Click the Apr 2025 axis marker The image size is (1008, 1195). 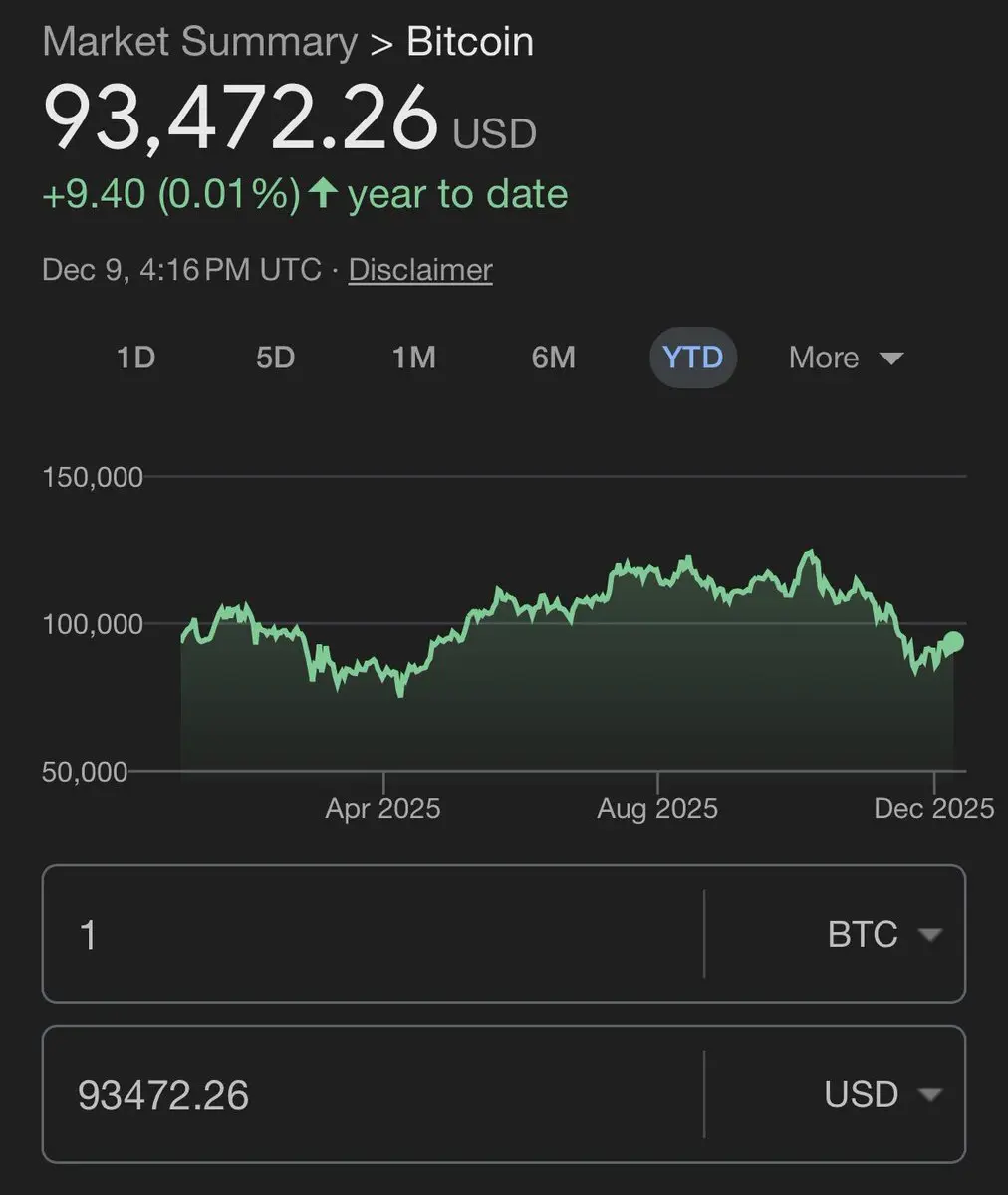pos(382,807)
